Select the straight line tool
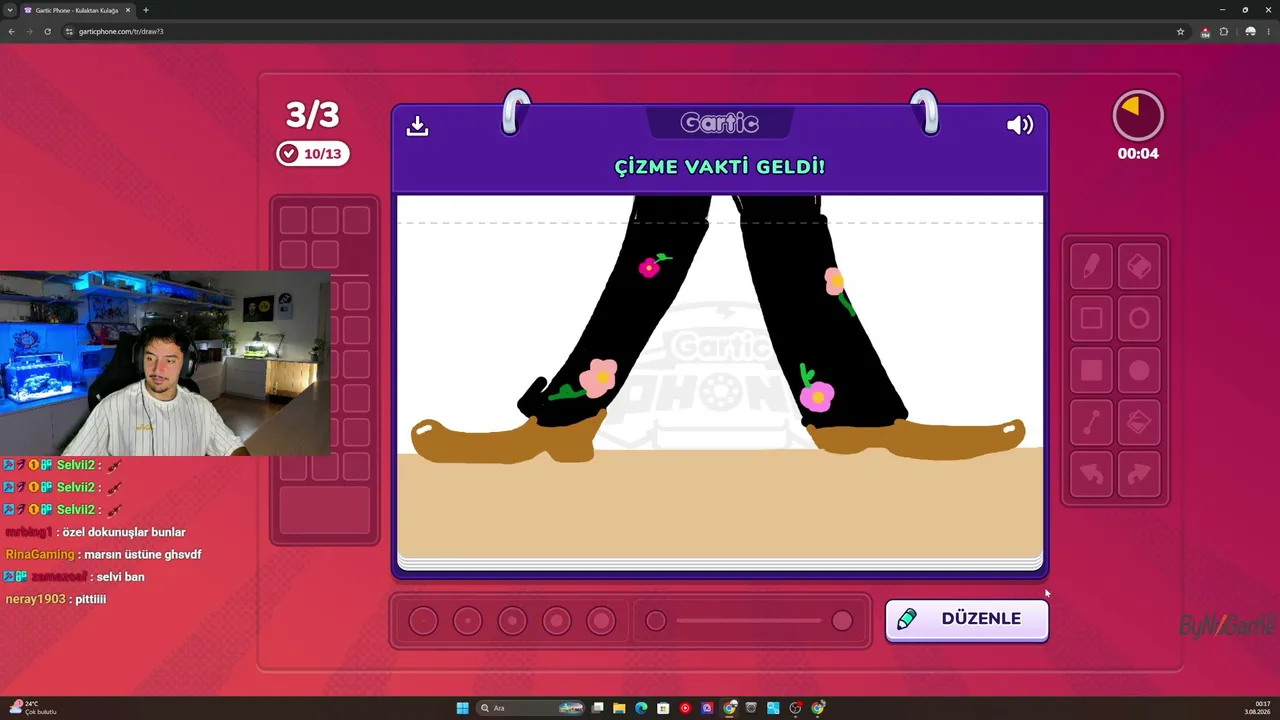Viewport: 1280px width, 720px height. coord(1091,423)
